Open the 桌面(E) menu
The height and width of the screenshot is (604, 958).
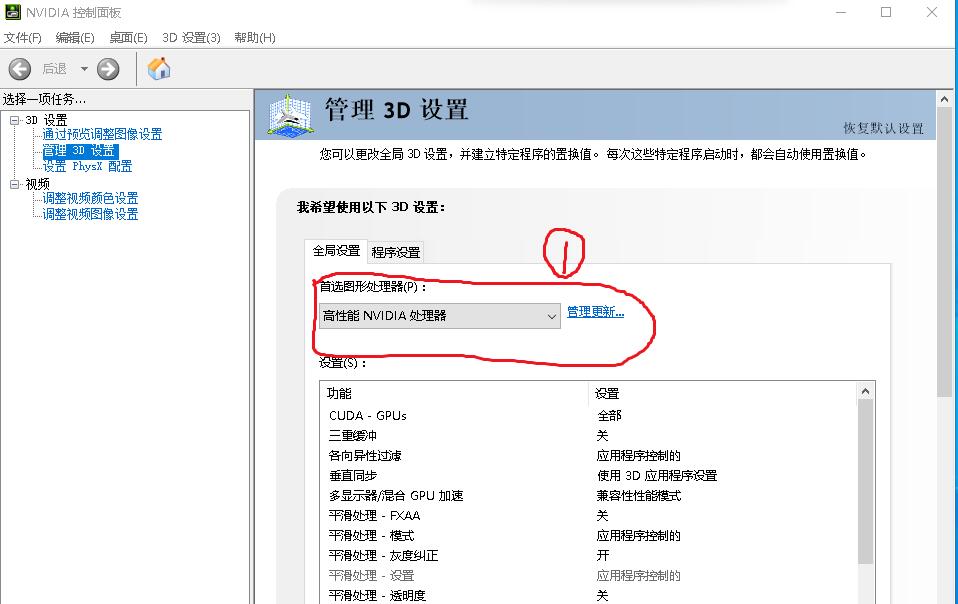pos(128,38)
